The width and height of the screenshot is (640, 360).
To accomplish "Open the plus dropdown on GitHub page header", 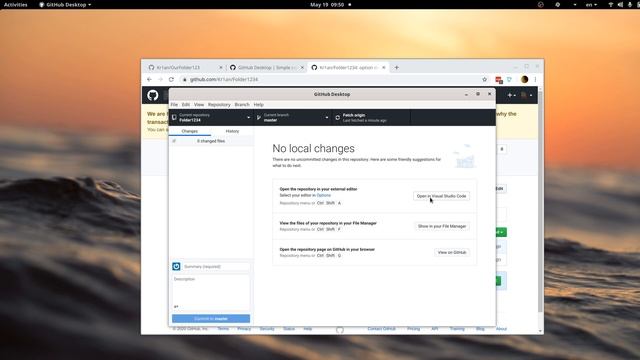I will point(511,95).
